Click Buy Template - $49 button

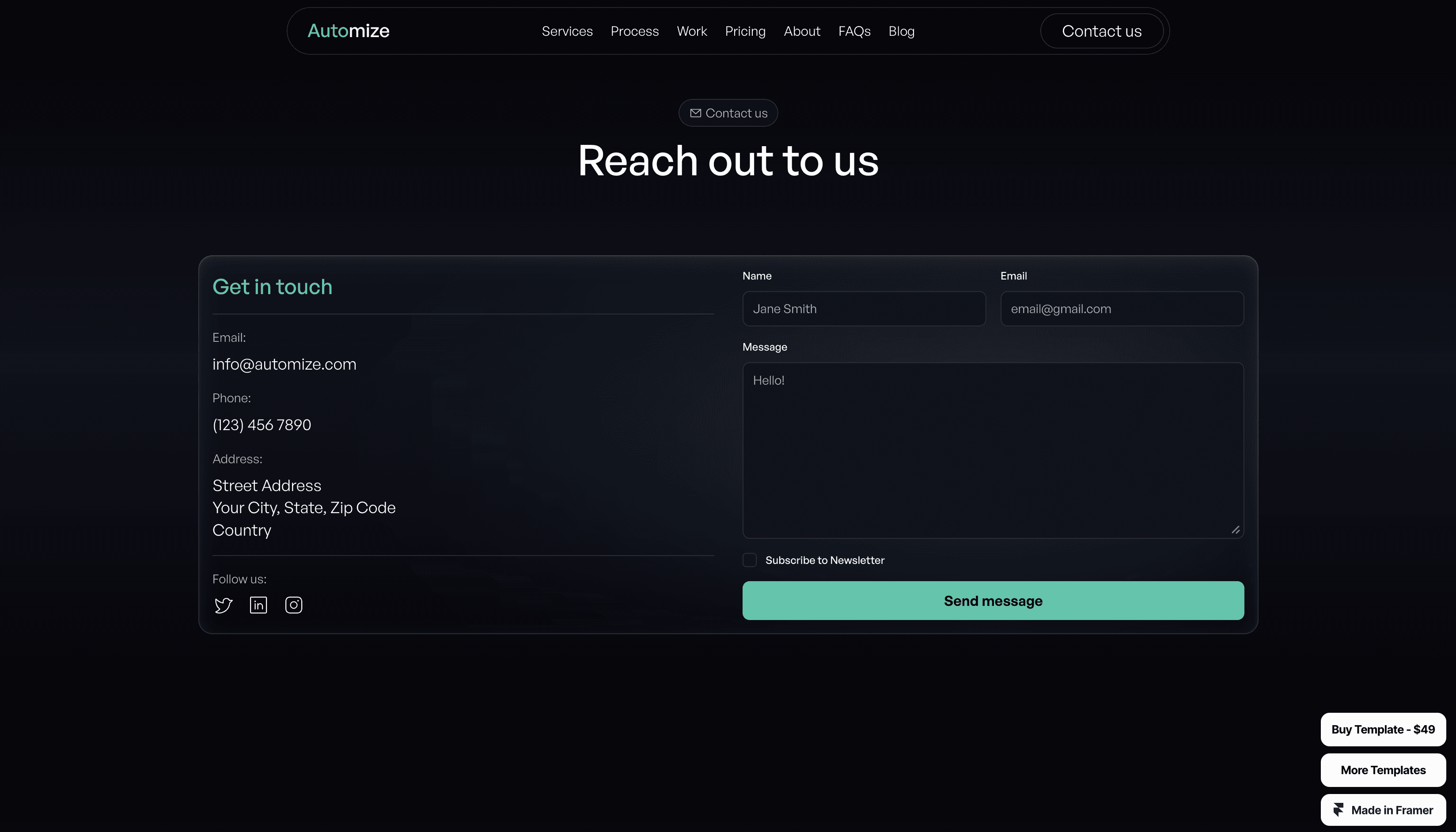1383,729
